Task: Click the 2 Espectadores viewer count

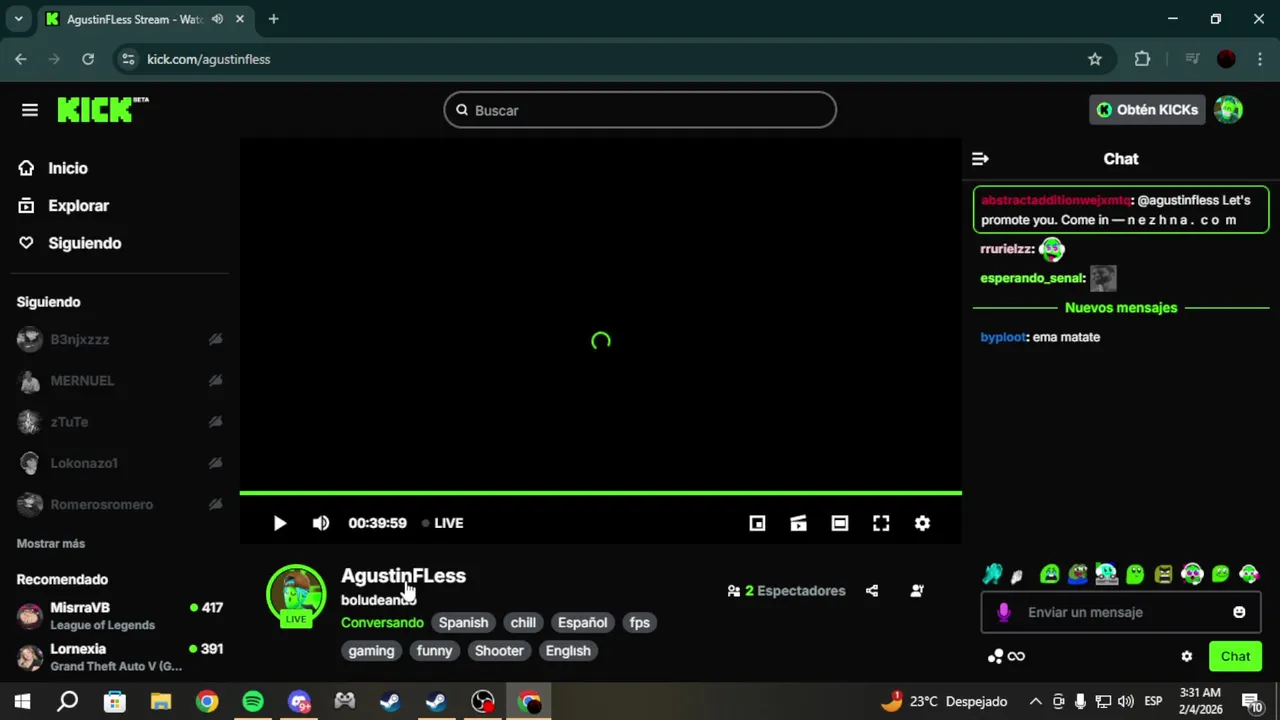Action: click(786, 591)
